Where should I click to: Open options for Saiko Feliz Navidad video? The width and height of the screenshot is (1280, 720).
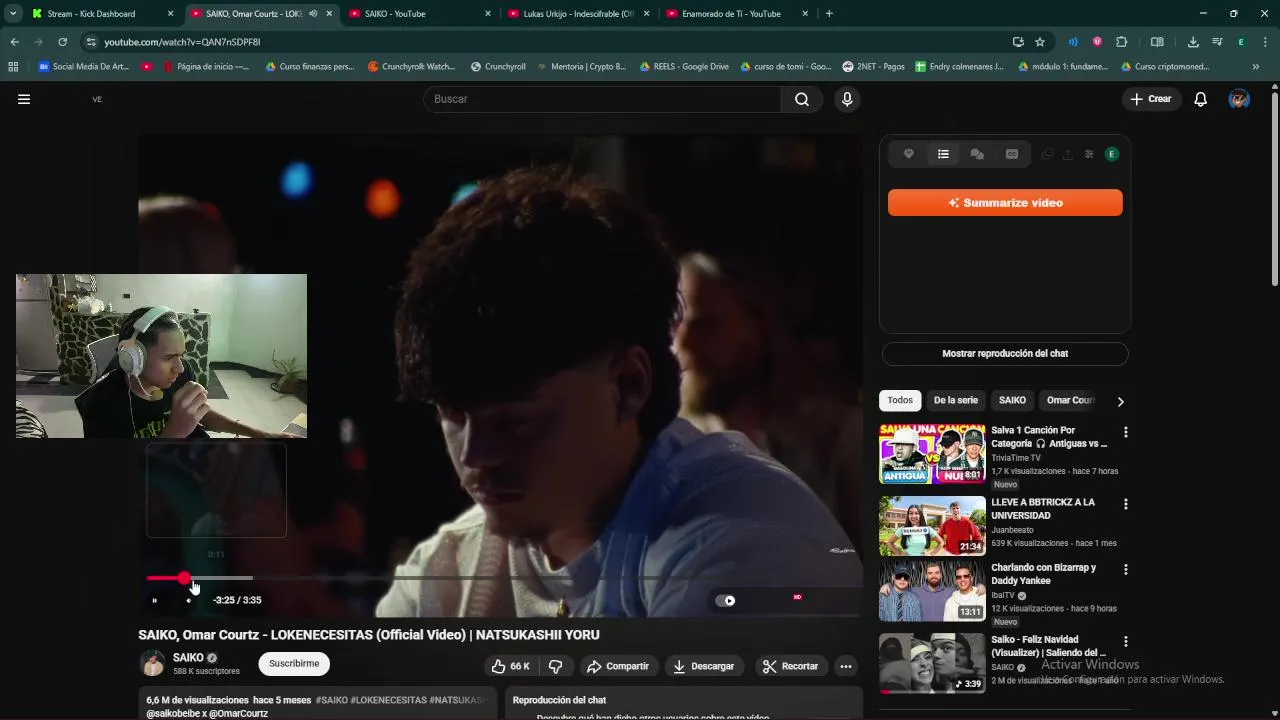(1126, 641)
